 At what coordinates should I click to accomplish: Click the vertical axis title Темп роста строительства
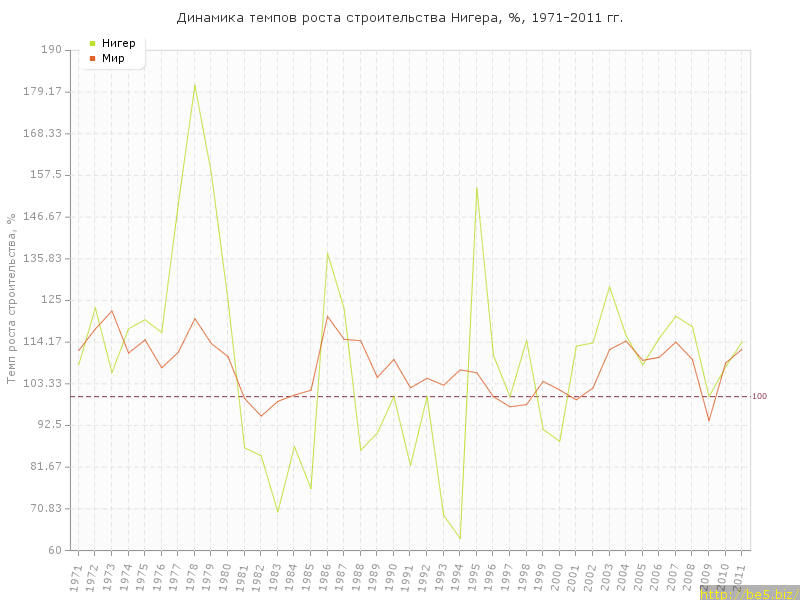point(11,299)
